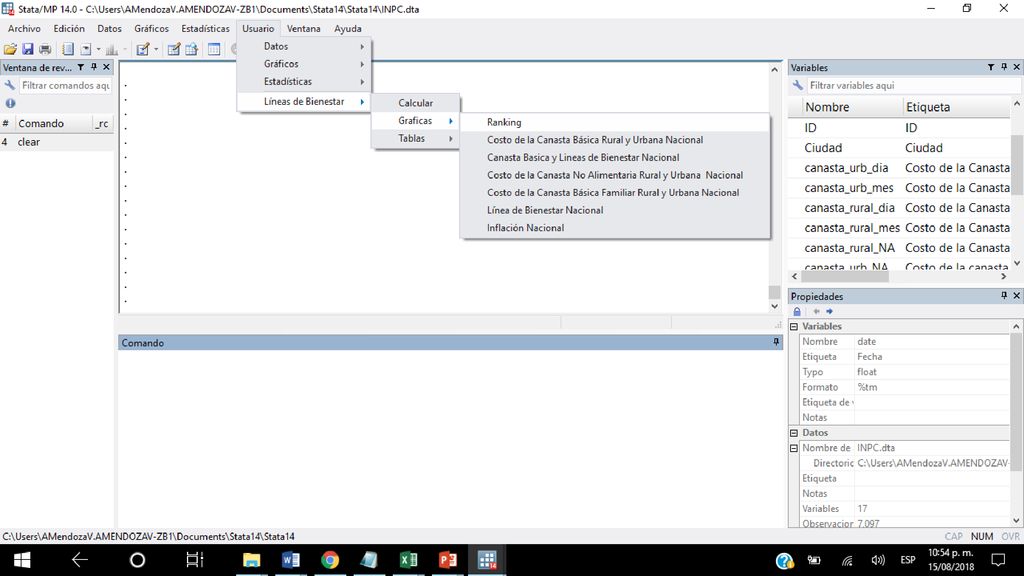Image resolution: width=1024 pixels, height=576 pixels.
Task: Click the Print toolbar icon
Action: click(45, 49)
